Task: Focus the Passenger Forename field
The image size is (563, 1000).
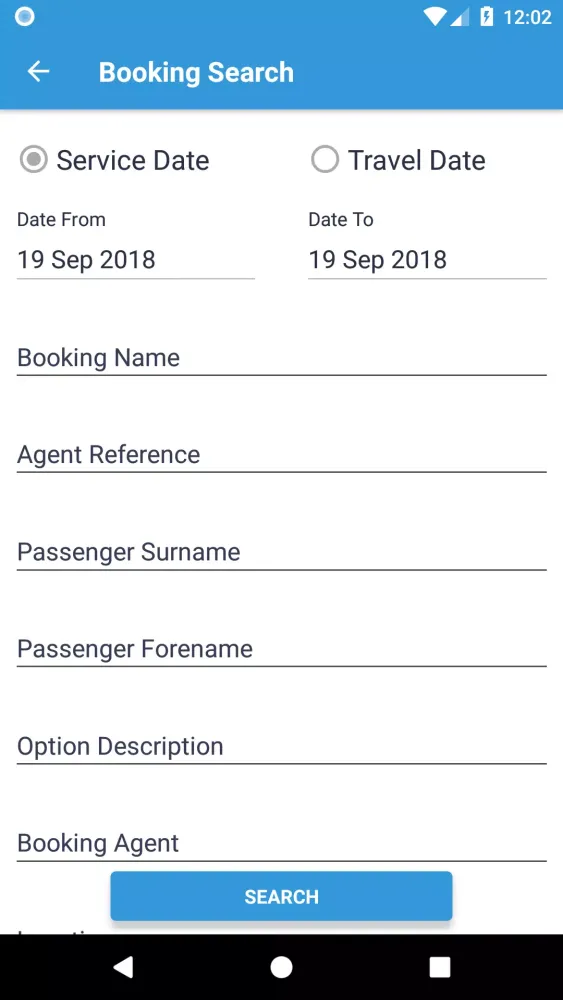Action: (x=281, y=649)
